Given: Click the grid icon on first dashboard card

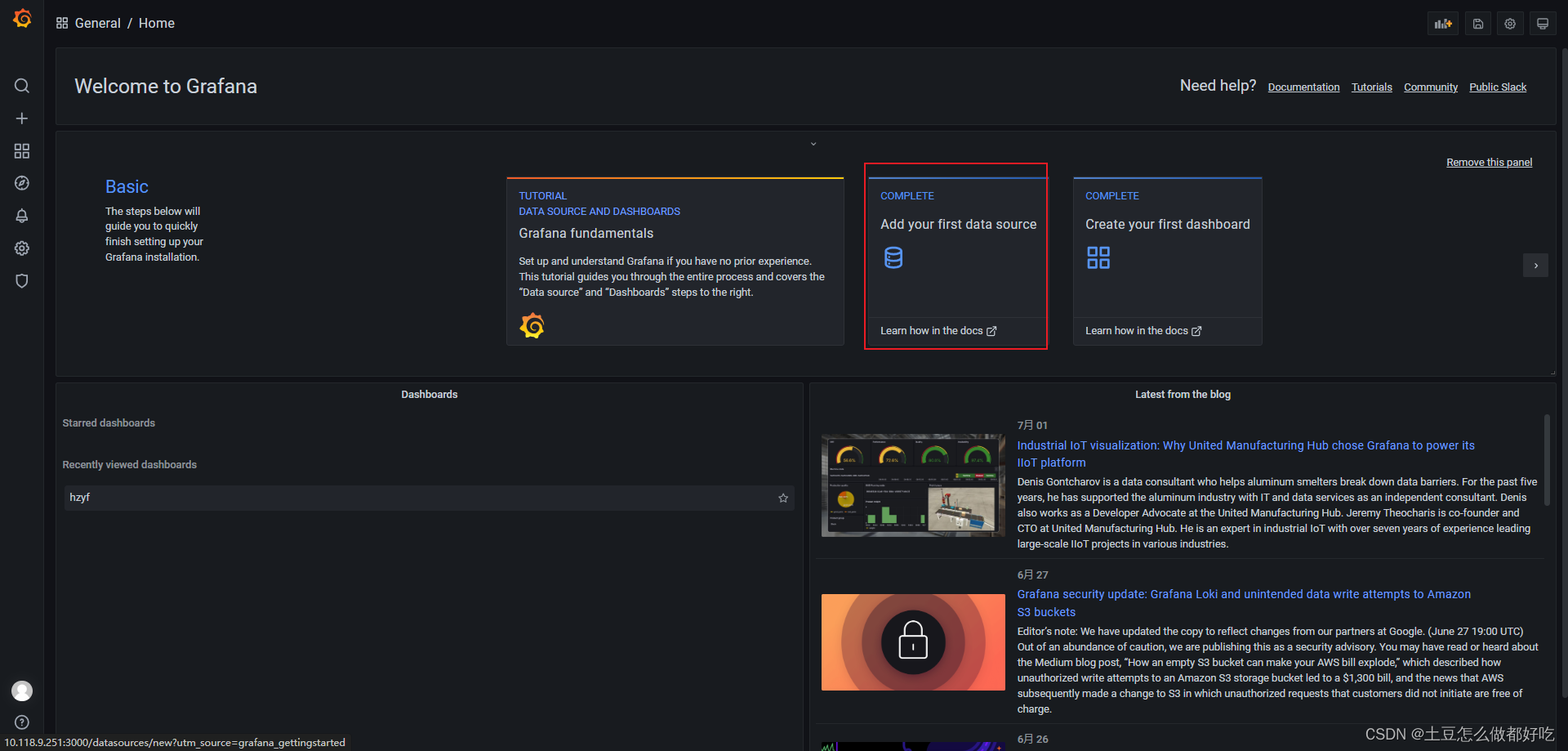Looking at the screenshot, I should [x=1098, y=257].
